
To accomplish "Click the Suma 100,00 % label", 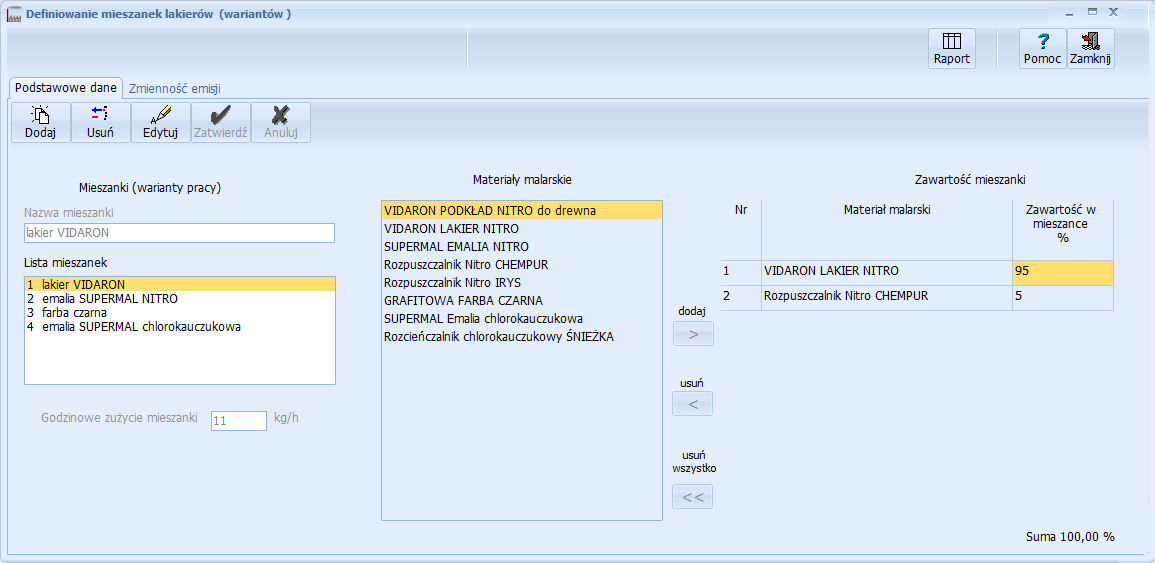I will [1070, 536].
